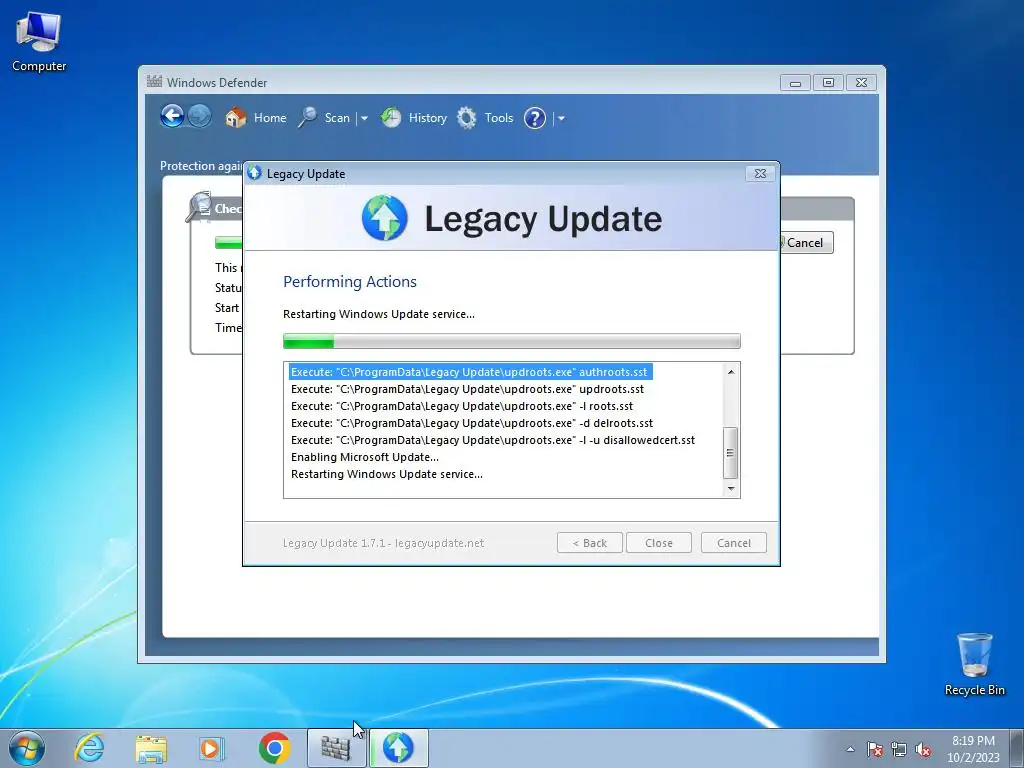Image resolution: width=1024 pixels, height=768 pixels.
Task: Click the log scrollbar up arrow
Action: pyautogui.click(x=731, y=372)
